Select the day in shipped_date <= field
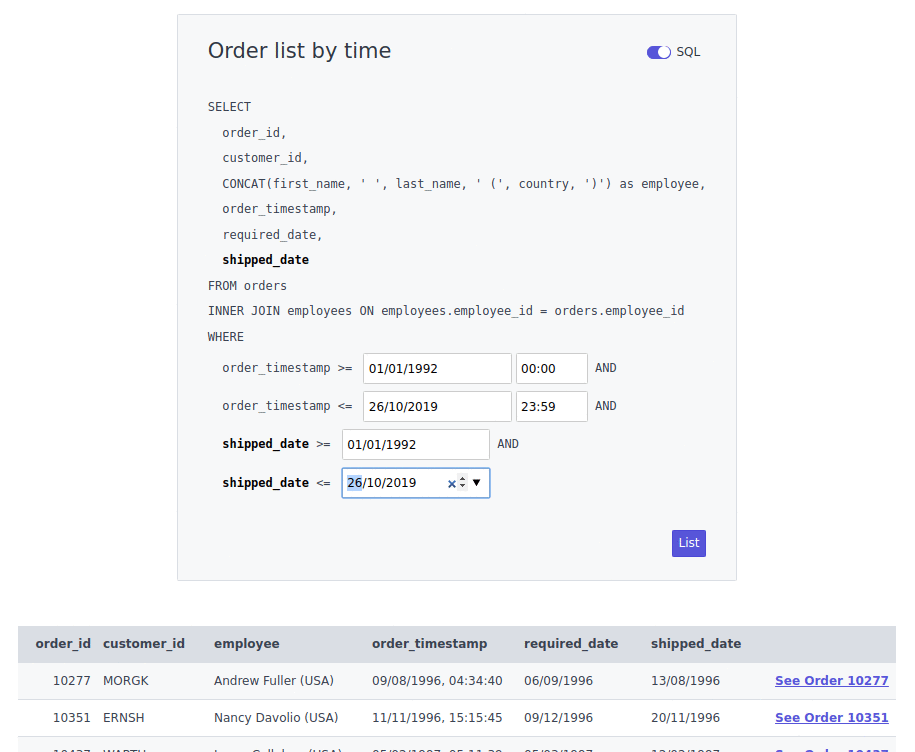 pos(354,483)
